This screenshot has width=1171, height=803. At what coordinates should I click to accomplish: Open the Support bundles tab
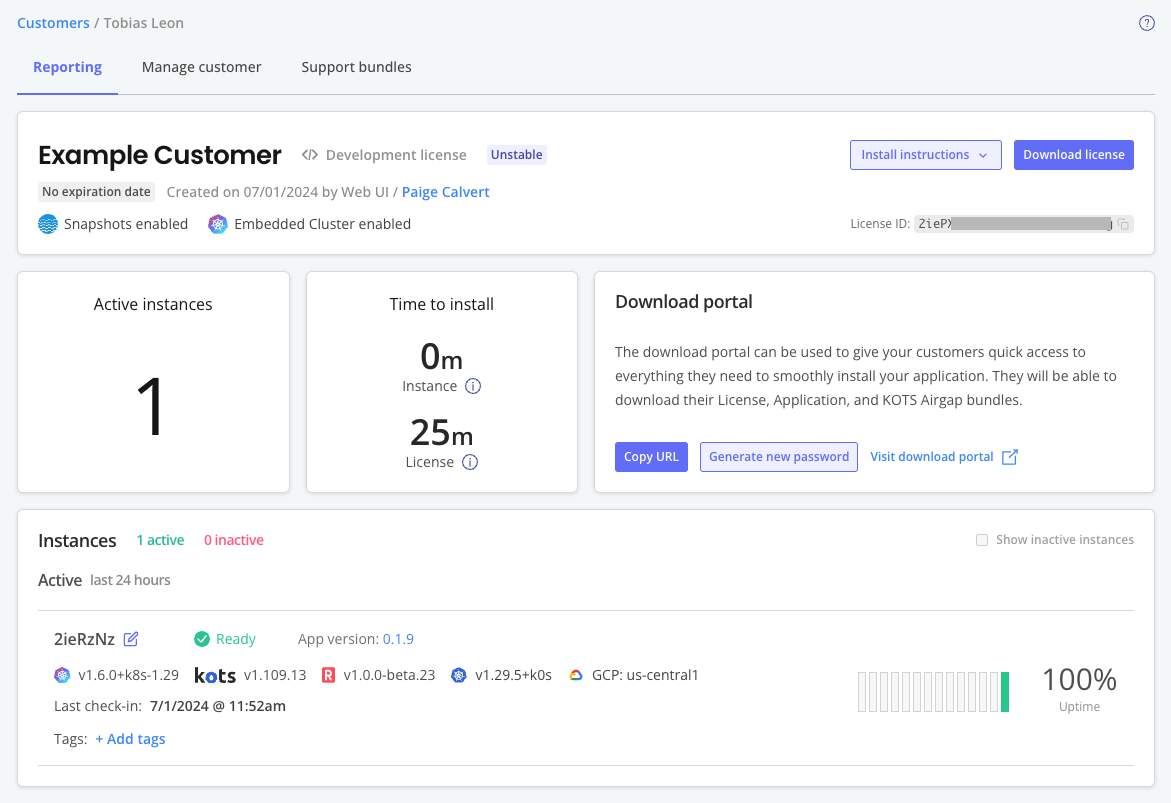click(356, 67)
